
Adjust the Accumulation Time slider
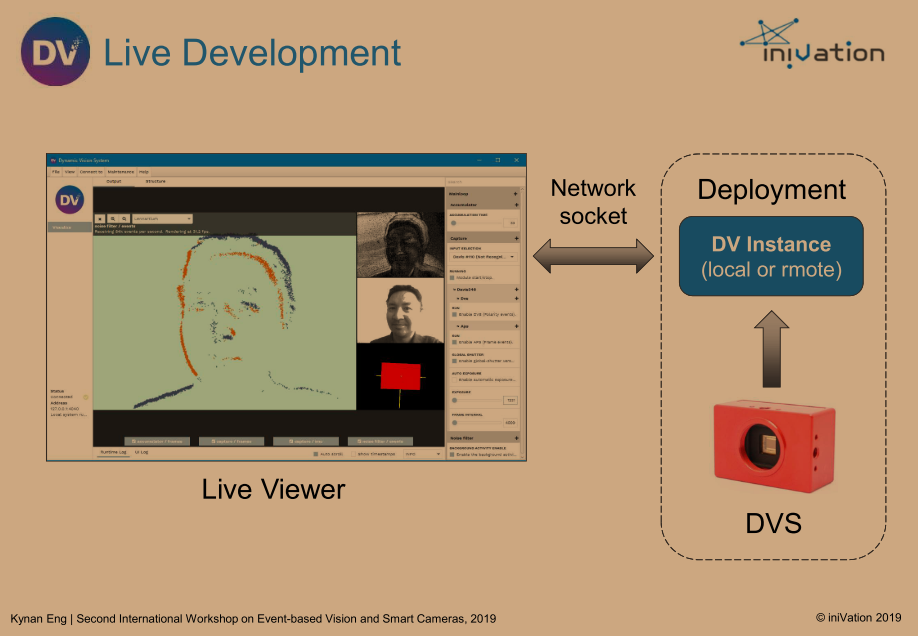pyautogui.click(x=477, y=223)
